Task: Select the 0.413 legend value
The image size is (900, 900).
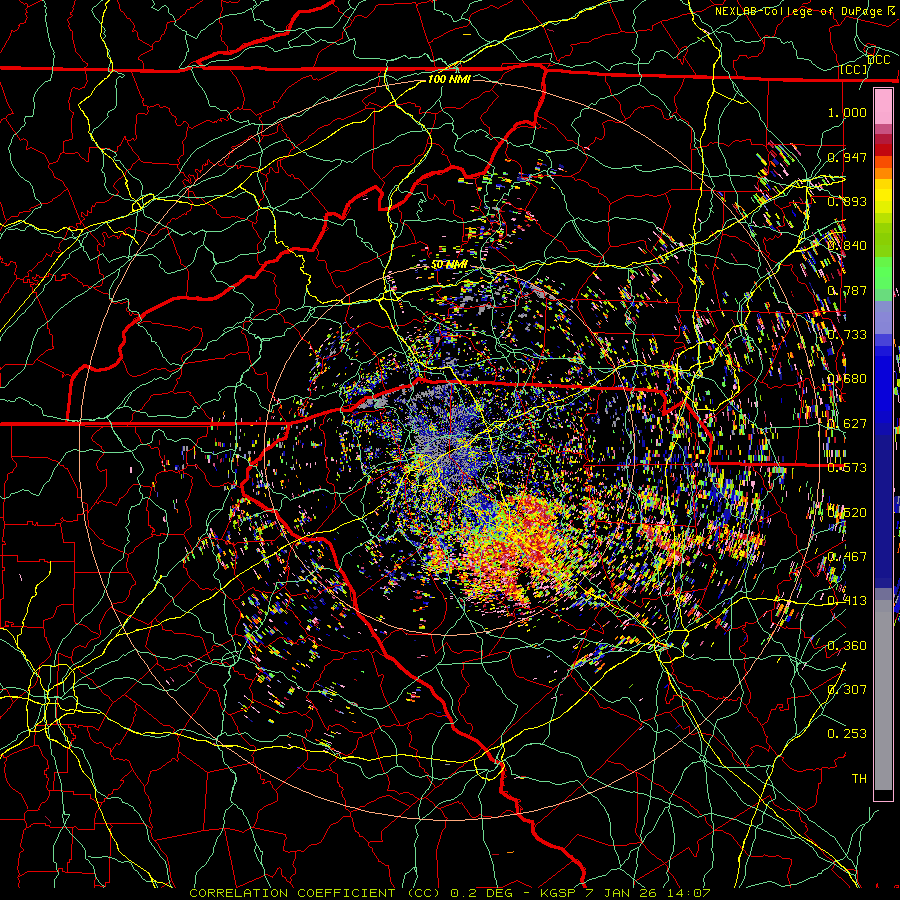Action: (847, 601)
